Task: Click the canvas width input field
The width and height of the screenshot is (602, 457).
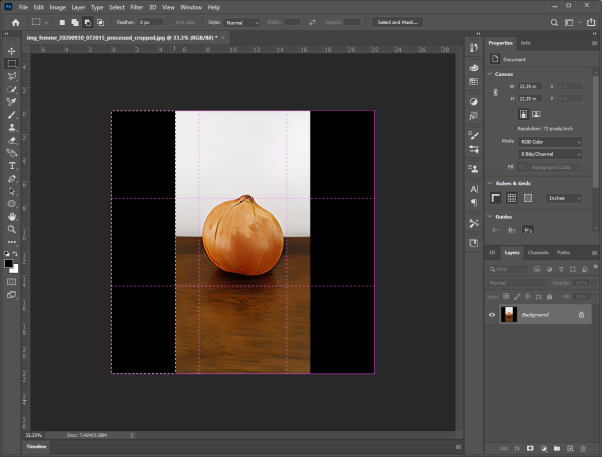Action: (x=530, y=86)
